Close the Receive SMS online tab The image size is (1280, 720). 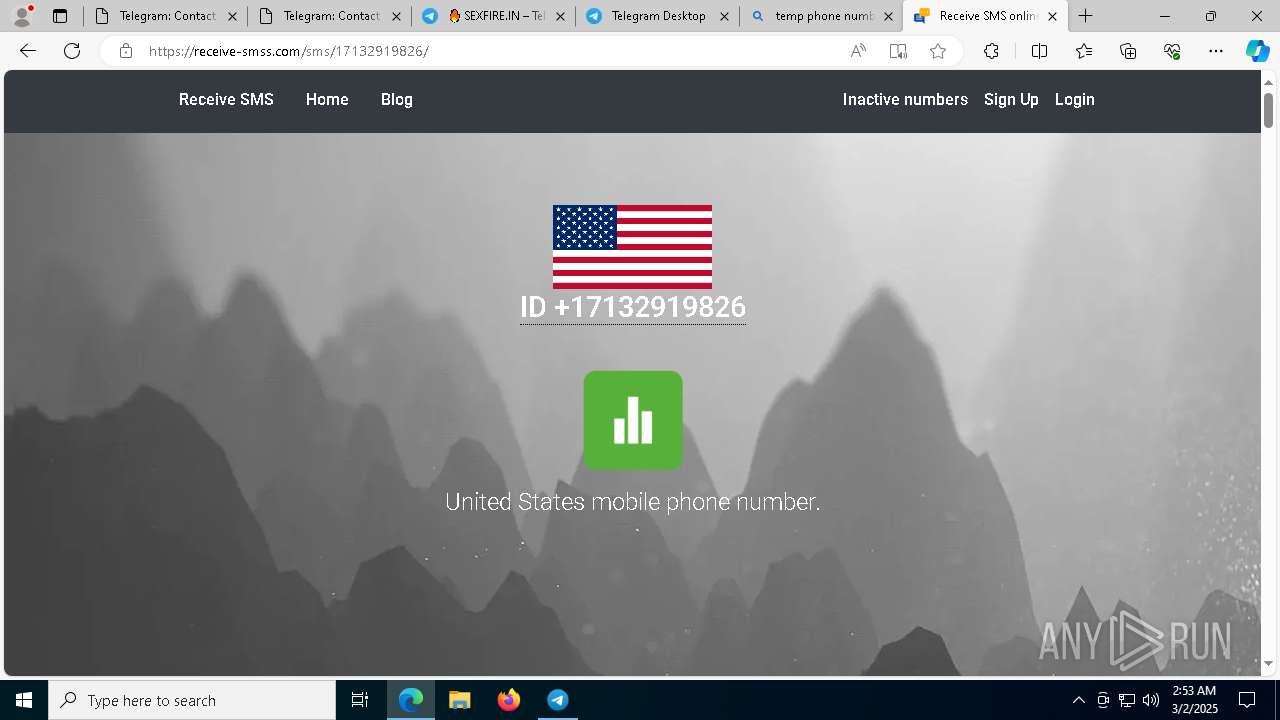(1052, 16)
